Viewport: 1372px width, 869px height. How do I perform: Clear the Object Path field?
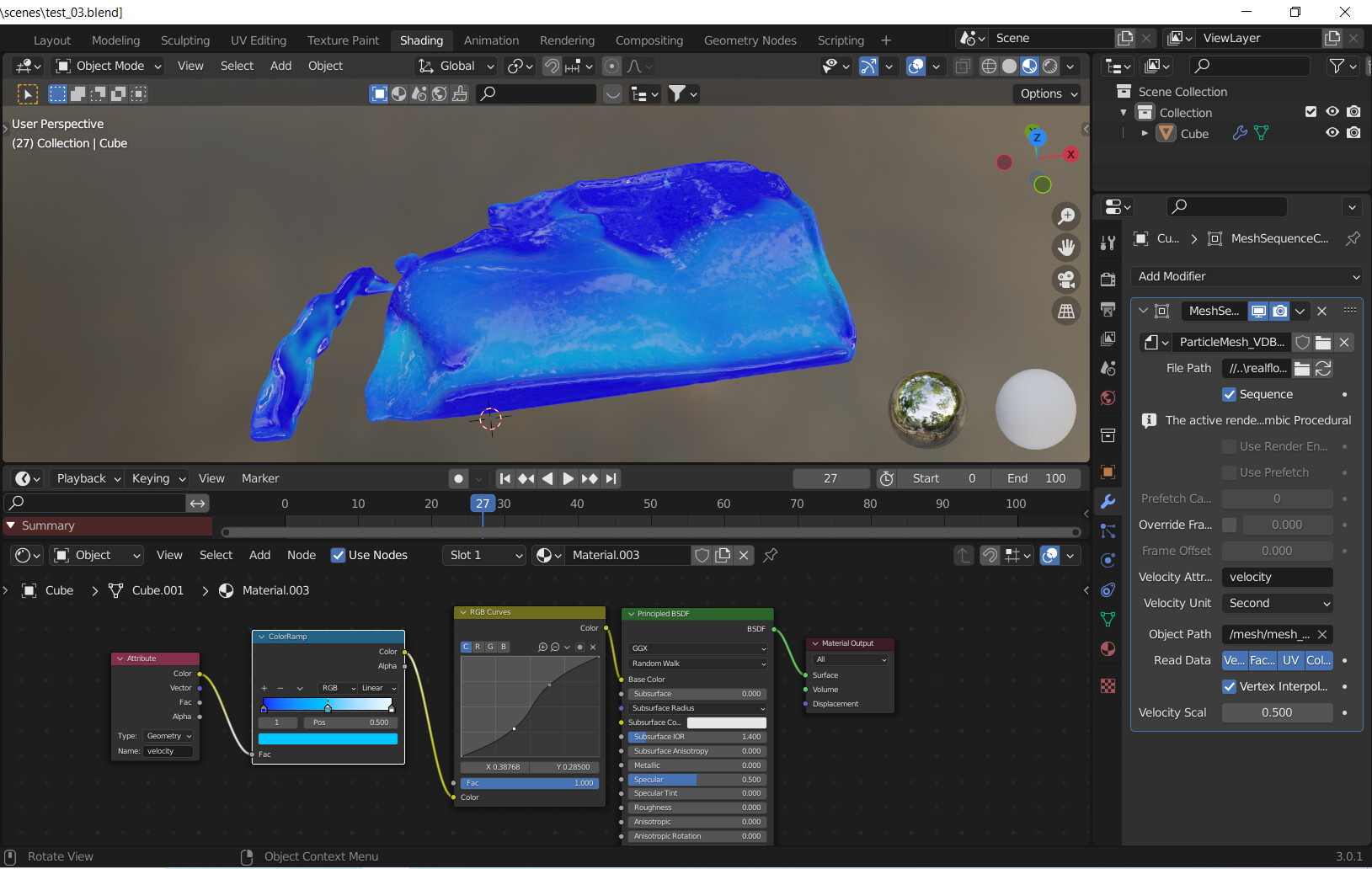pyautogui.click(x=1322, y=634)
